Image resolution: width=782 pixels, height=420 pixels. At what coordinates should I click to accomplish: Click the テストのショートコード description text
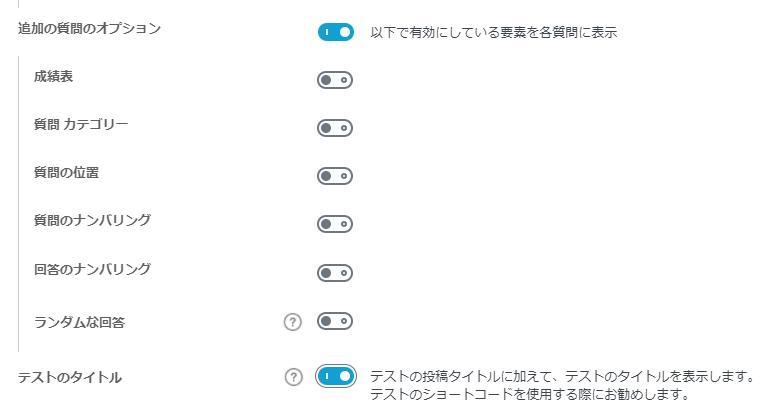click(x=530, y=395)
